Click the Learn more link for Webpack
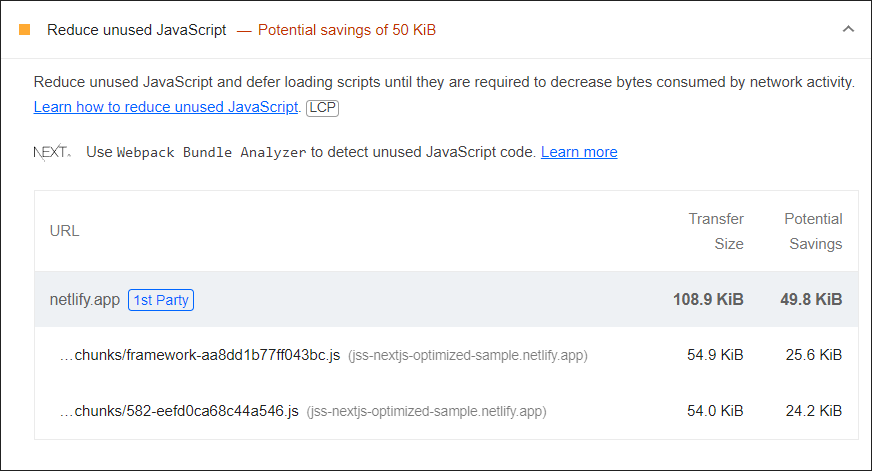 (x=579, y=152)
